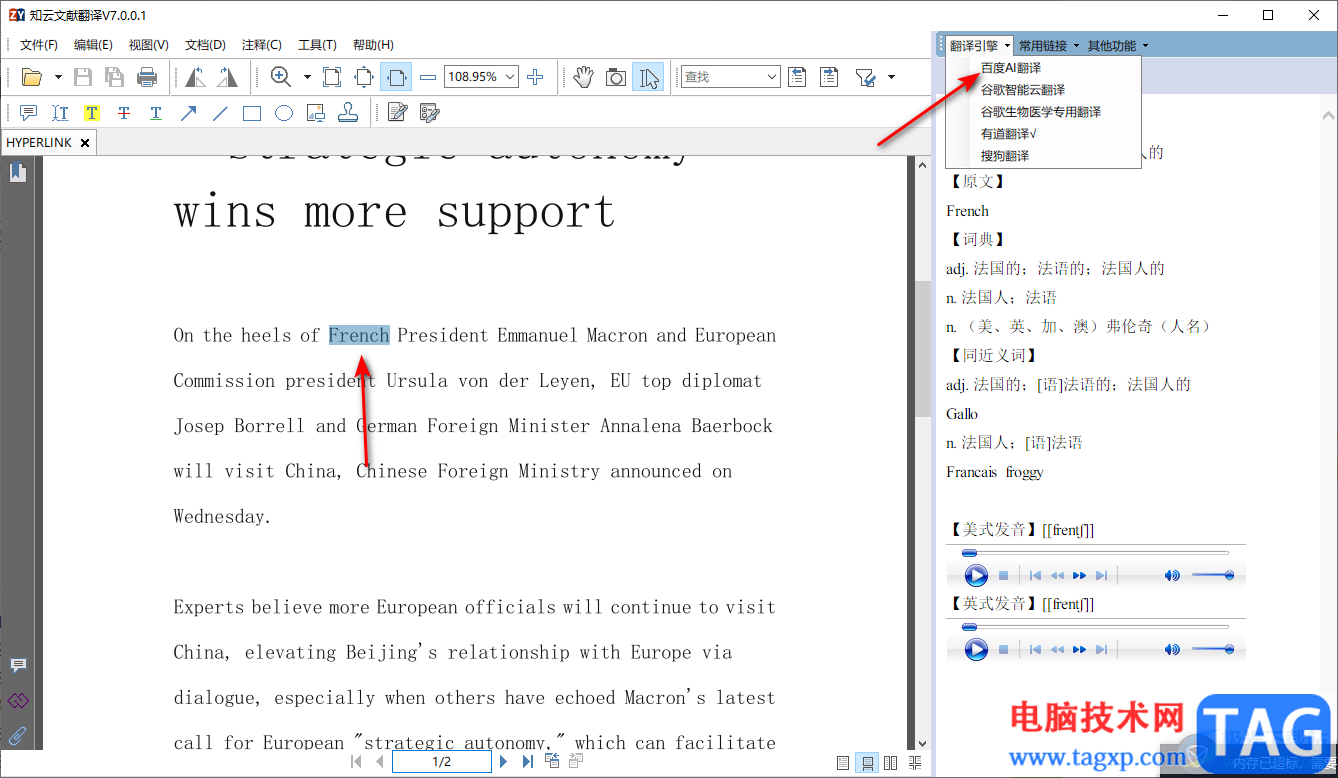1338x778 pixels.
Task: Switch to continuous facing layout
Action: point(915,762)
